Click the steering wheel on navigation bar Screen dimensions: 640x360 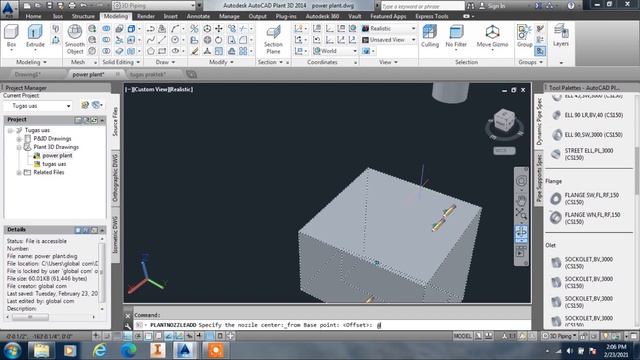pos(521,181)
